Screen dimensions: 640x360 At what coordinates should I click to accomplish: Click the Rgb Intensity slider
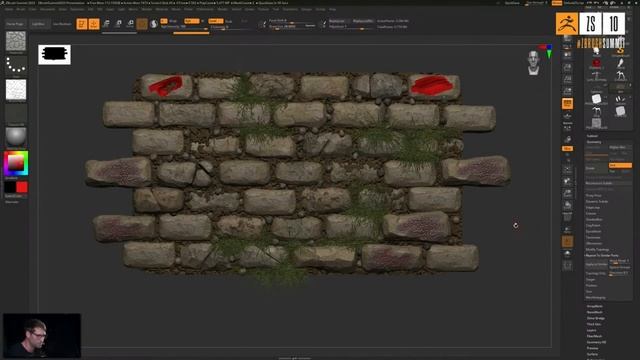point(185,27)
